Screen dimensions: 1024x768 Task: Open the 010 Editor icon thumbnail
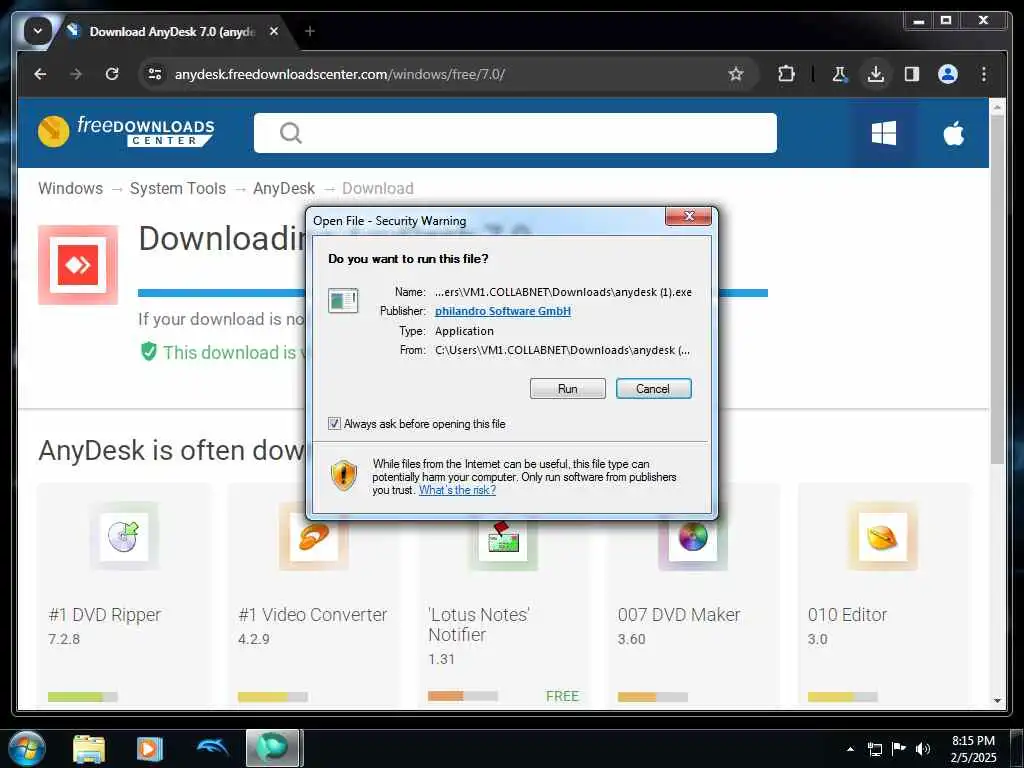883,537
